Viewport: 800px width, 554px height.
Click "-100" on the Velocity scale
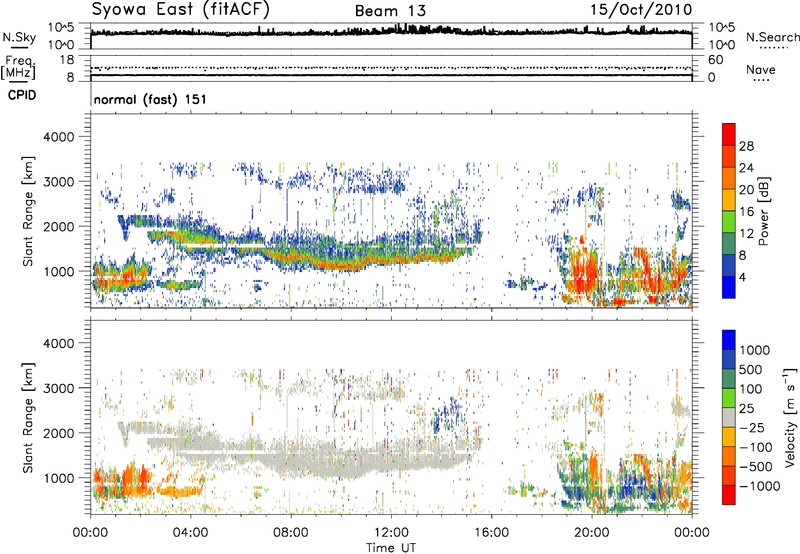[756, 447]
